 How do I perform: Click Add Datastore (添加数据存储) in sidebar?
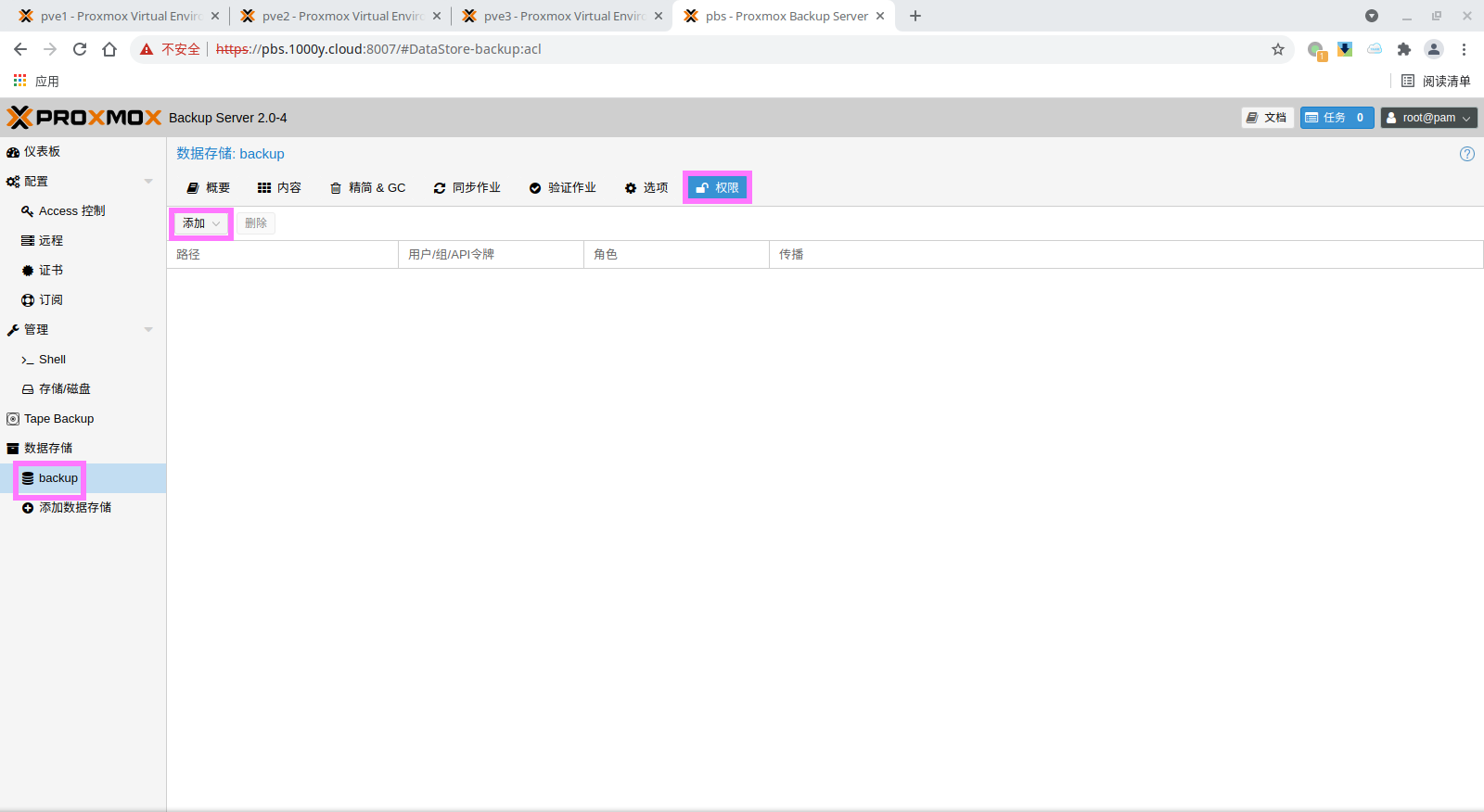tap(74, 508)
